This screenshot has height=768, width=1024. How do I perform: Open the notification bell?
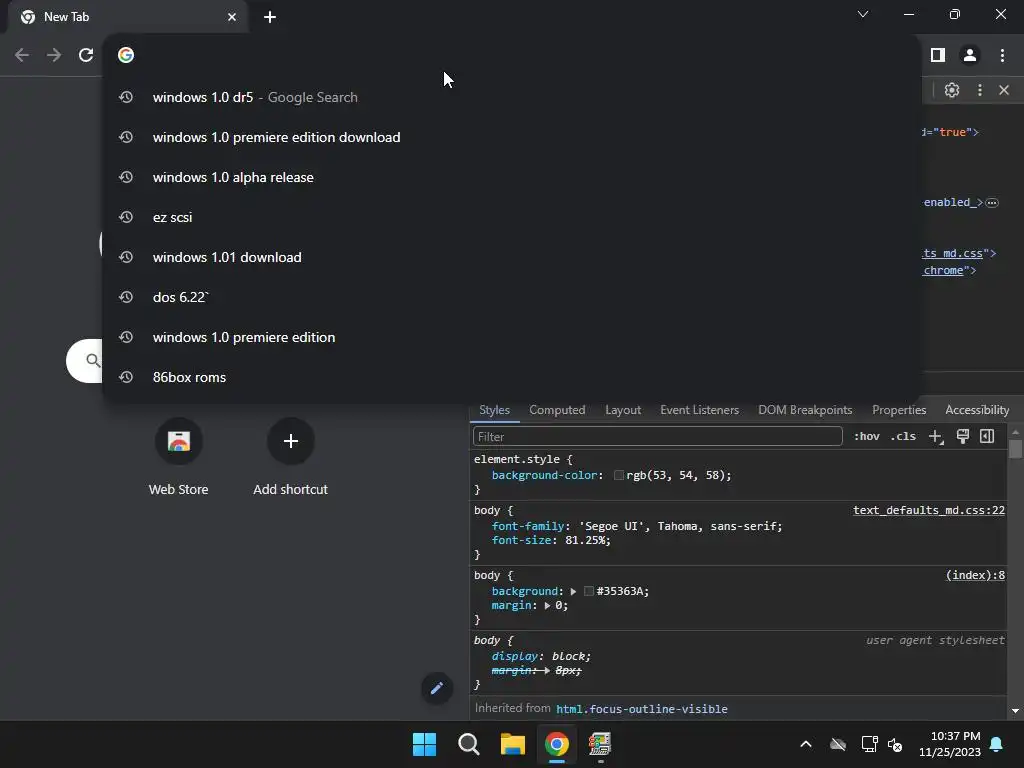997,744
